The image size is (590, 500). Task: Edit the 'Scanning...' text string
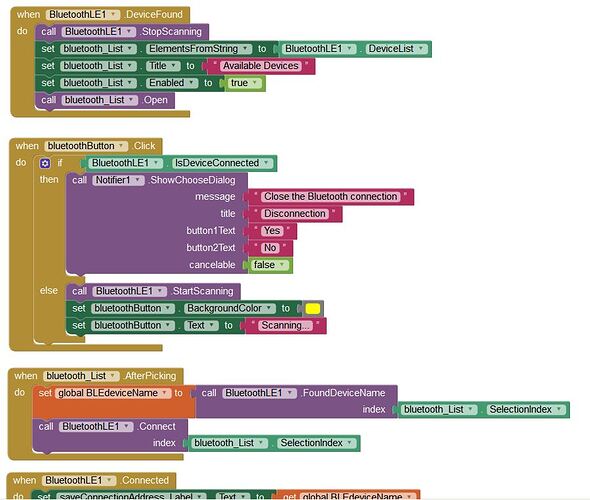(x=285, y=325)
